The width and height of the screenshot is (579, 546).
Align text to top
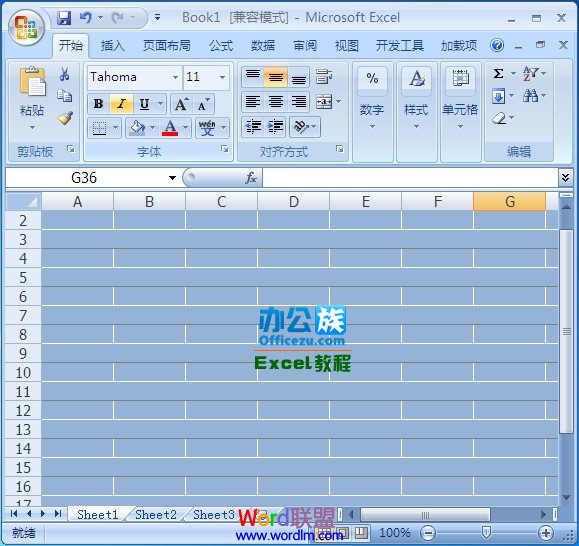tap(253, 77)
